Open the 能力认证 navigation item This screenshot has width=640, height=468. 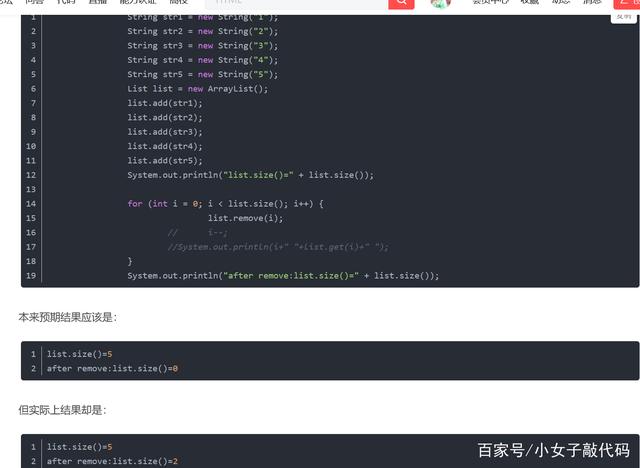(138, 2)
